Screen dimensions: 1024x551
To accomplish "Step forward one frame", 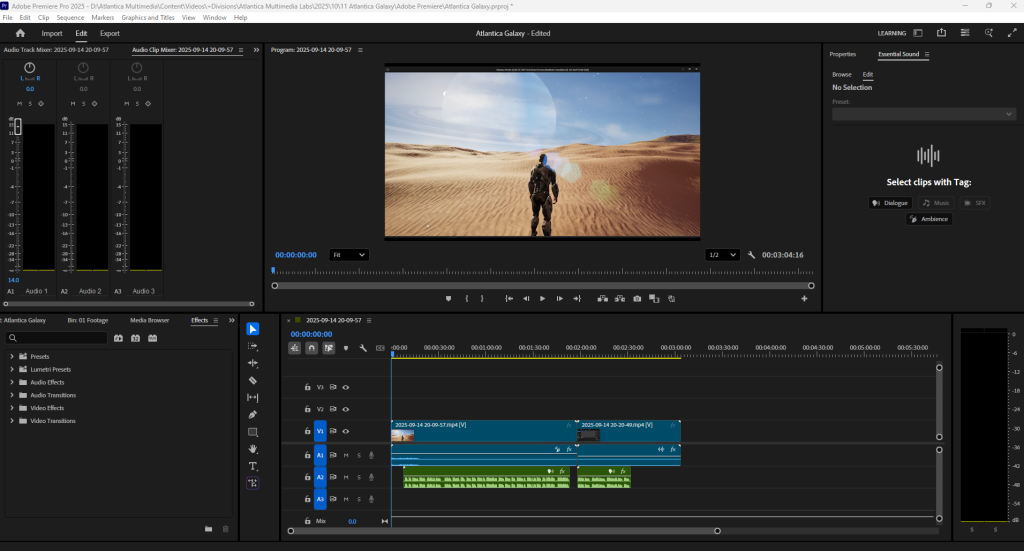I will [560, 298].
